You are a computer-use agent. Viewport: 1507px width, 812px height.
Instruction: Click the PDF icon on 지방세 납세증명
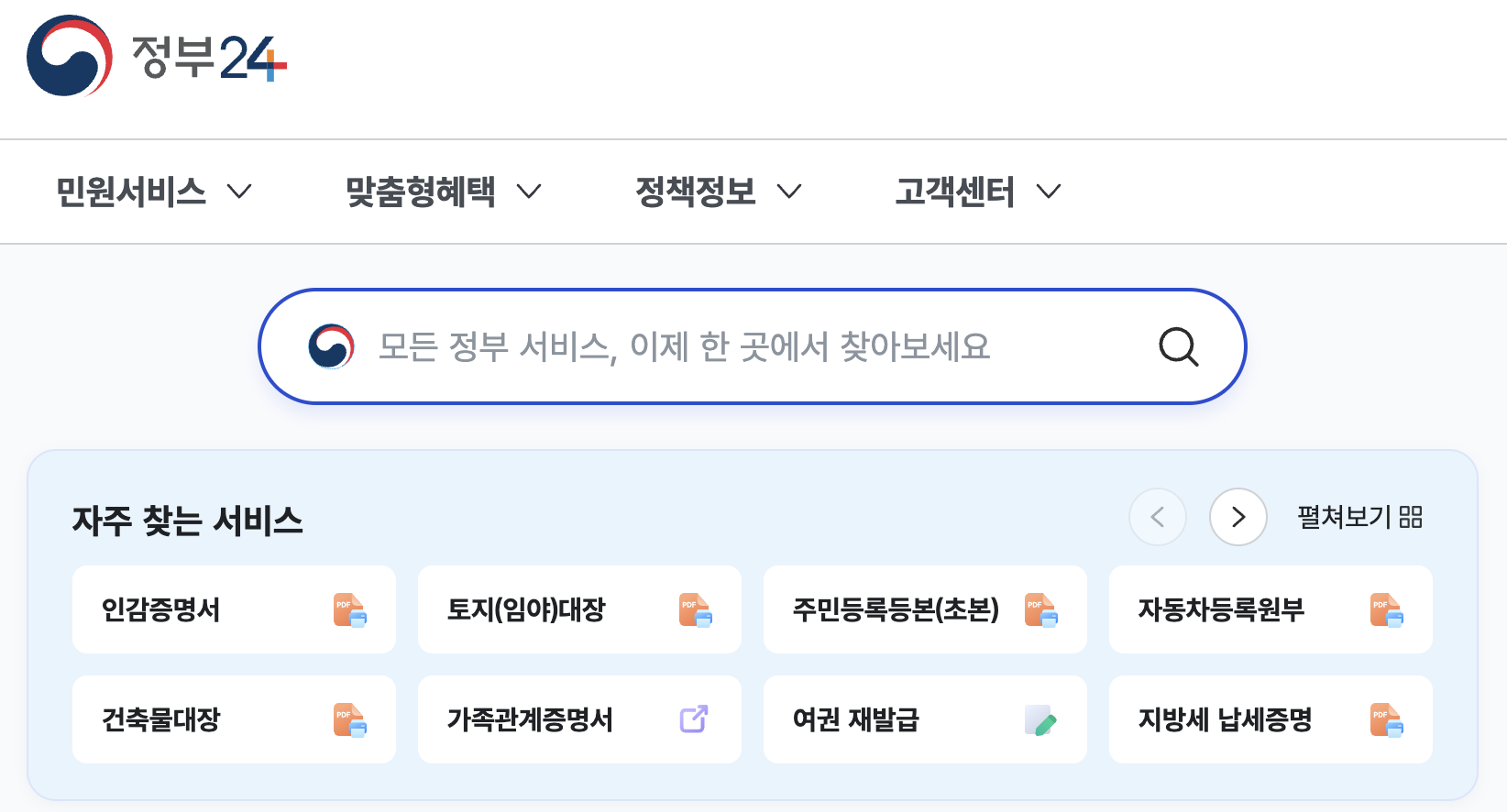(x=1386, y=719)
